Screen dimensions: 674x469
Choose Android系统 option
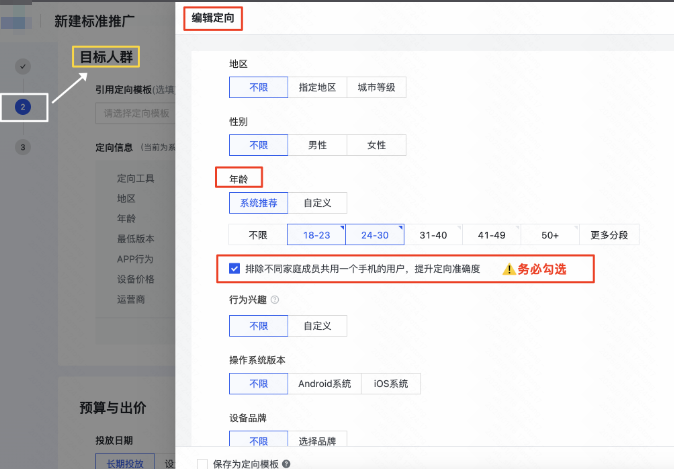click(x=325, y=383)
